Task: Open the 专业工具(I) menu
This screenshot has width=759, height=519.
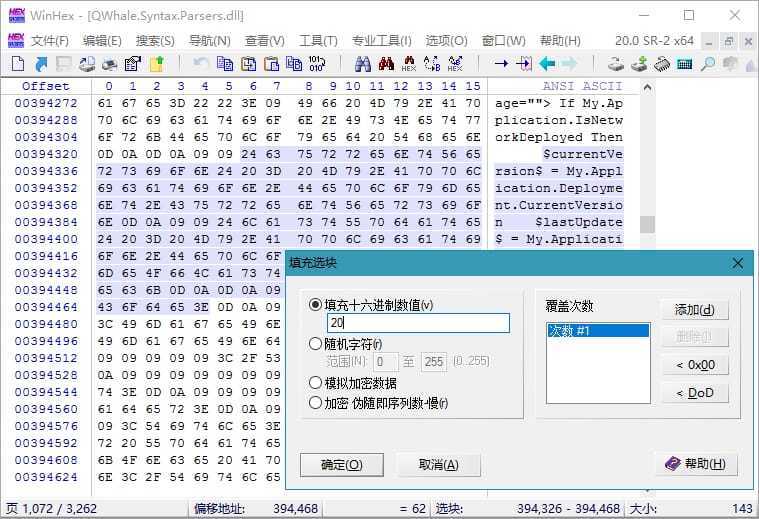Action: 381,41
